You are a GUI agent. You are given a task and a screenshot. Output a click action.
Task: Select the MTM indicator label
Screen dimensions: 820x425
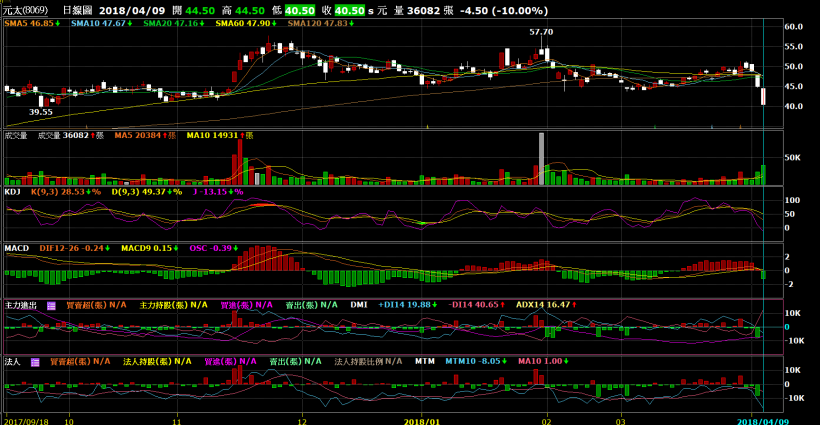(425, 361)
